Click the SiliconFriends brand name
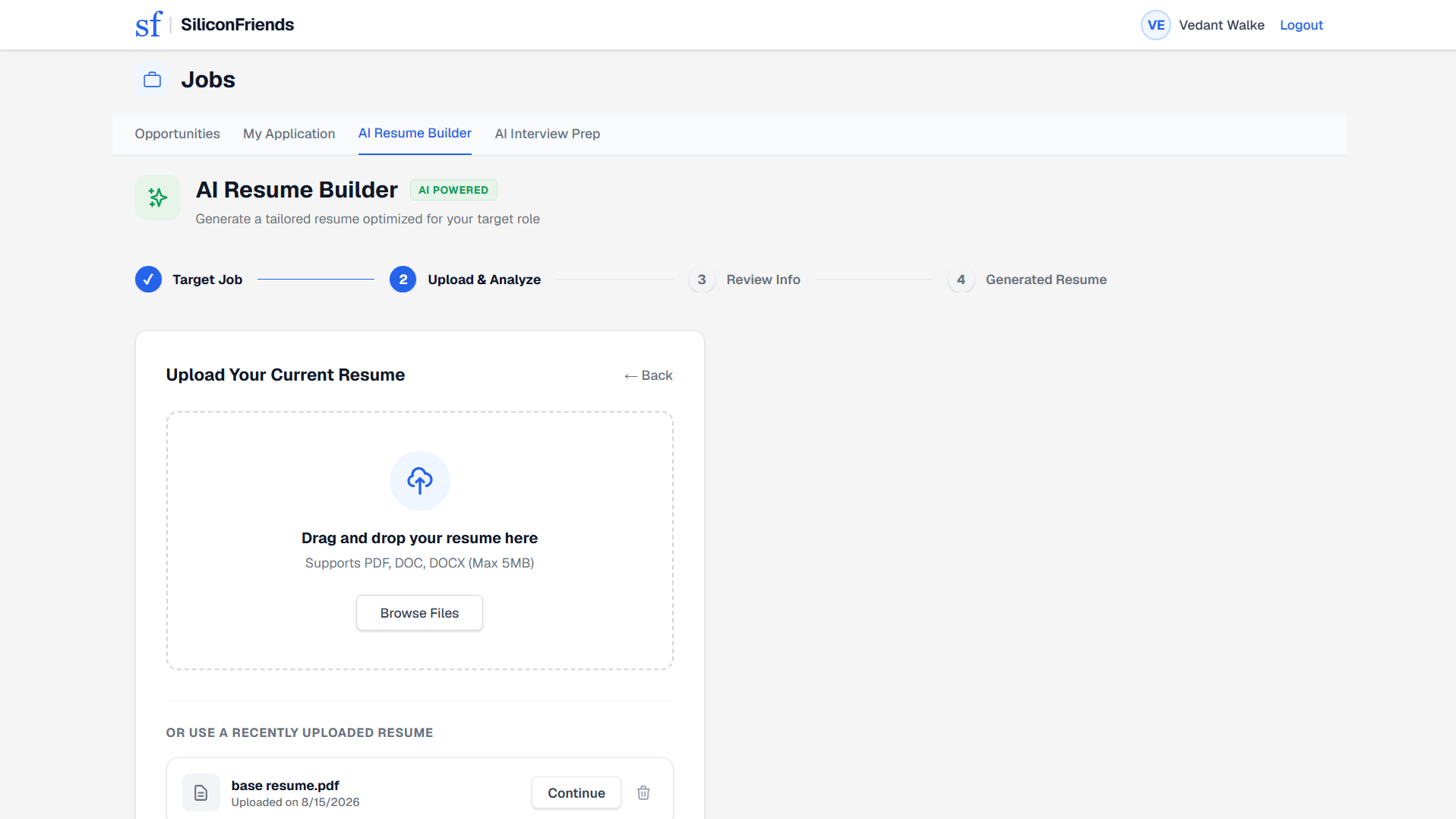 (237, 24)
